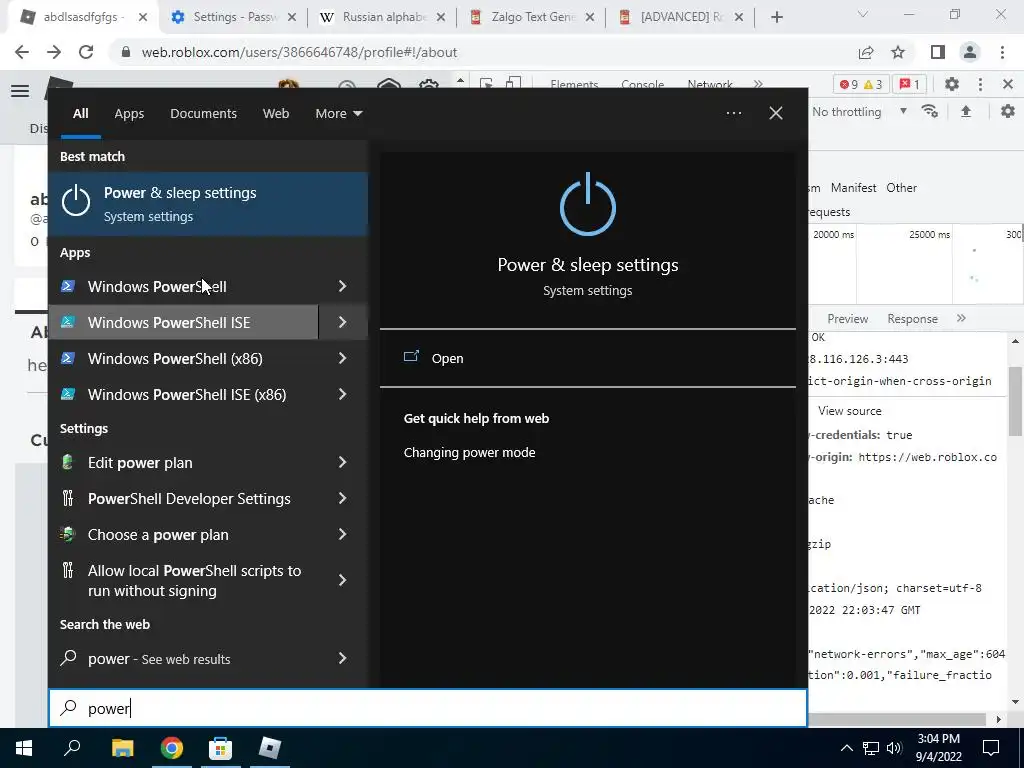Open Changing power mode help link

(470, 453)
